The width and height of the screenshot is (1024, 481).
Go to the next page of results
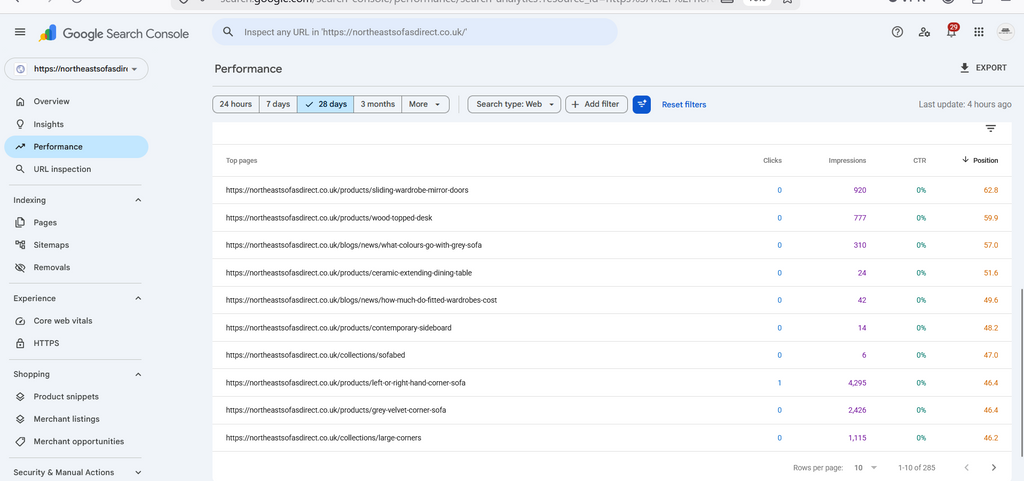click(994, 467)
